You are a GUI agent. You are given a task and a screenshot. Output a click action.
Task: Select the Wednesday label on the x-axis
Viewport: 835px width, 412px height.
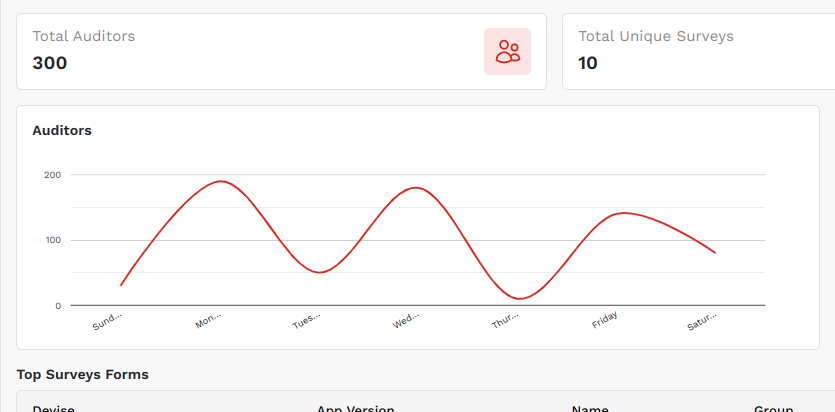(406, 321)
